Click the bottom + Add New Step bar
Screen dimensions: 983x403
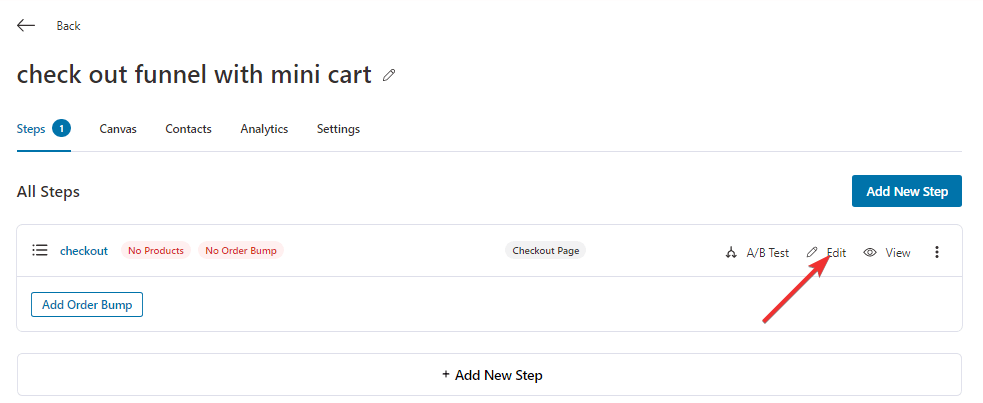click(x=489, y=375)
